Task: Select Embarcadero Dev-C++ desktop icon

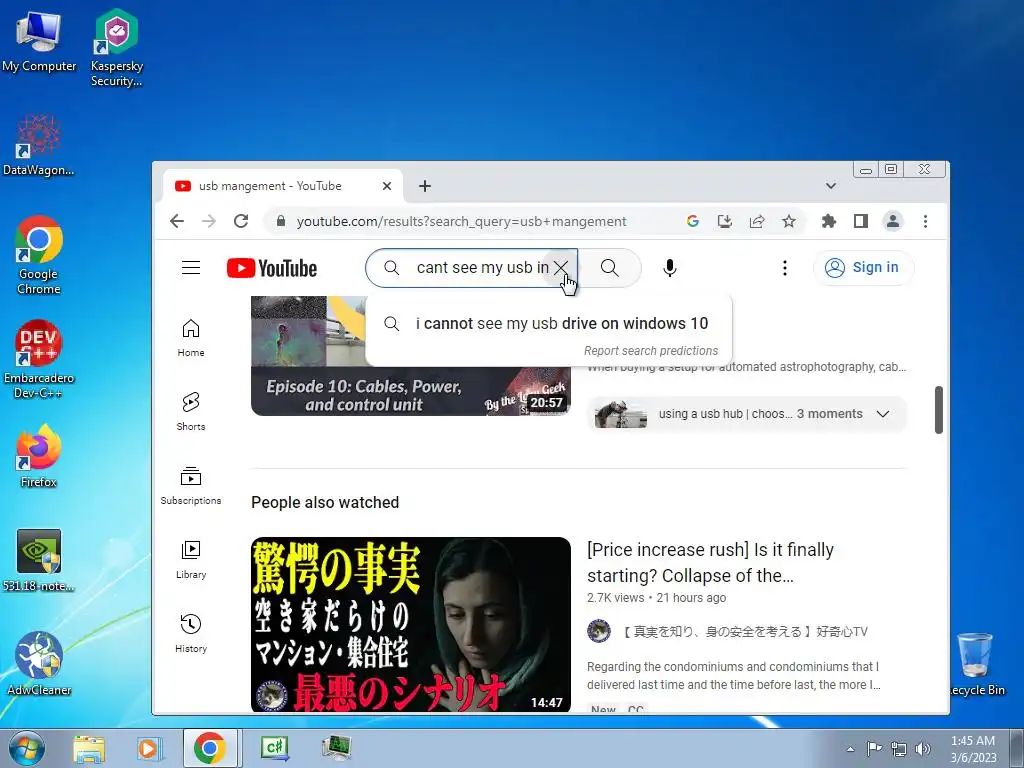Action: [x=39, y=360]
